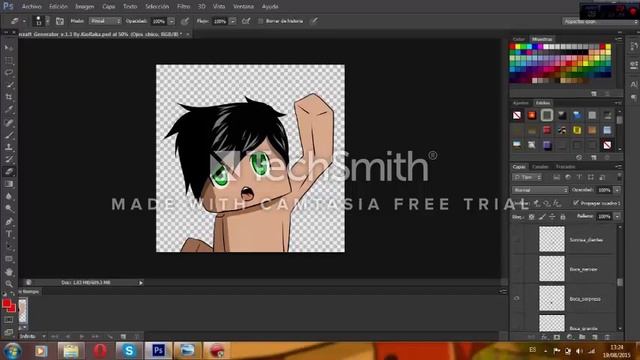Open Skype from Windows taskbar
The width and height of the screenshot is (640, 360).
pos(129,351)
